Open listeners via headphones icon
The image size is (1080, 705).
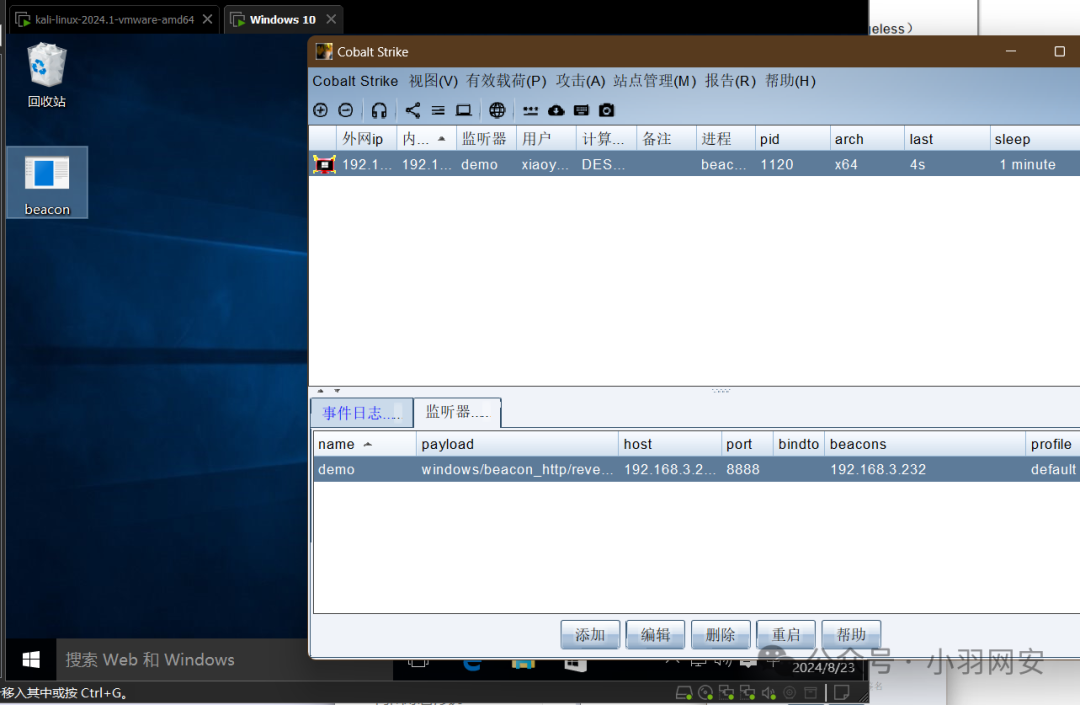point(379,110)
